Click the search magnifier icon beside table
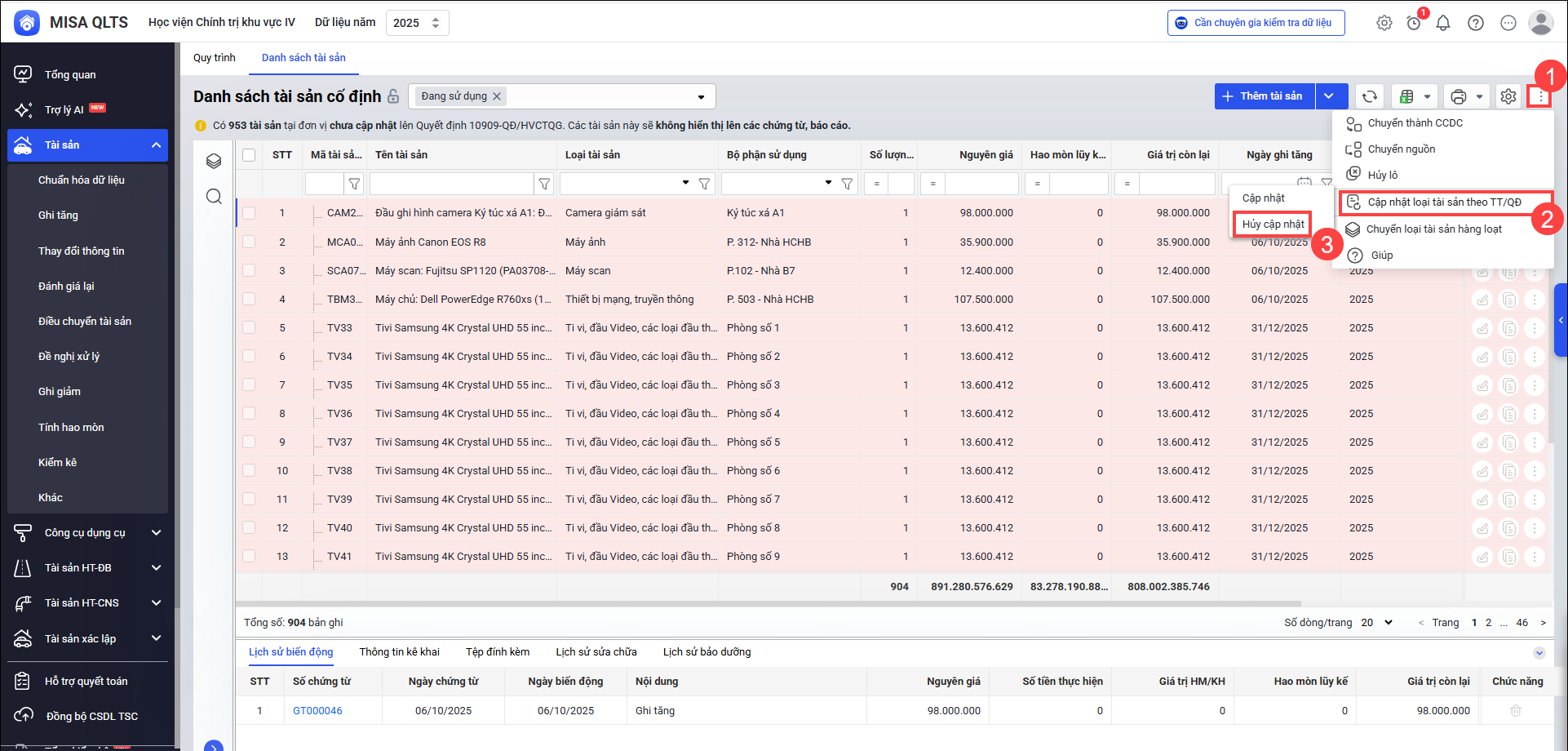Image resolution: width=1568 pixels, height=751 pixels. (x=214, y=197)
